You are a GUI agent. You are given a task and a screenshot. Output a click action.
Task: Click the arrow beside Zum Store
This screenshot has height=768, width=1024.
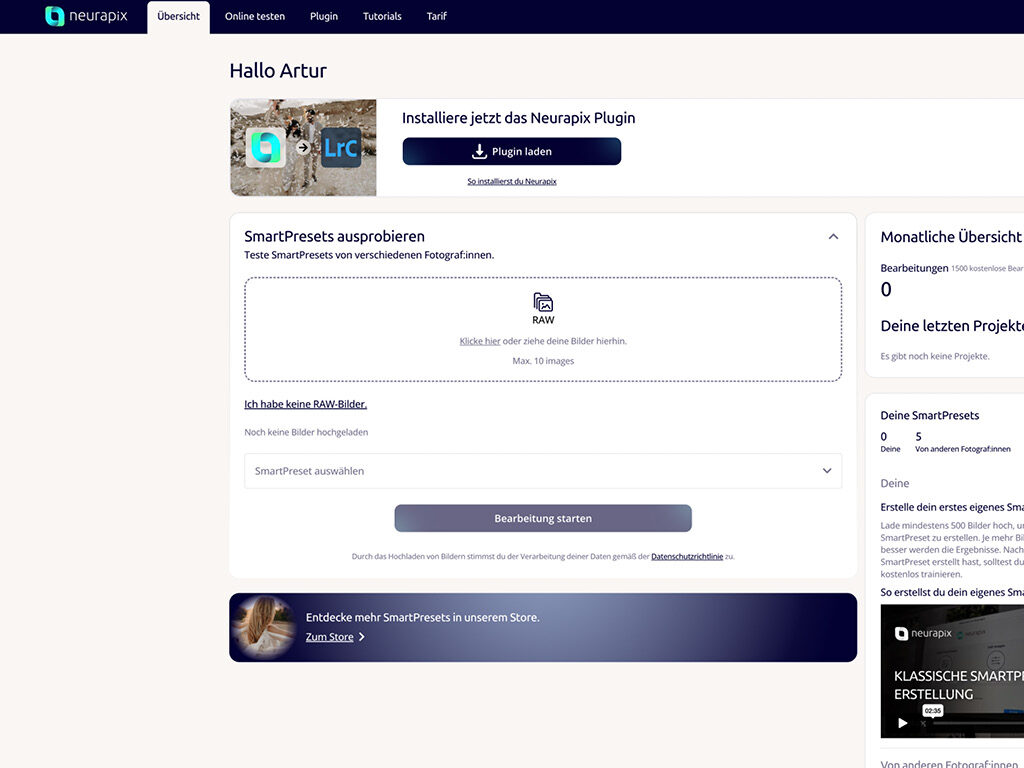pos(362,637)
